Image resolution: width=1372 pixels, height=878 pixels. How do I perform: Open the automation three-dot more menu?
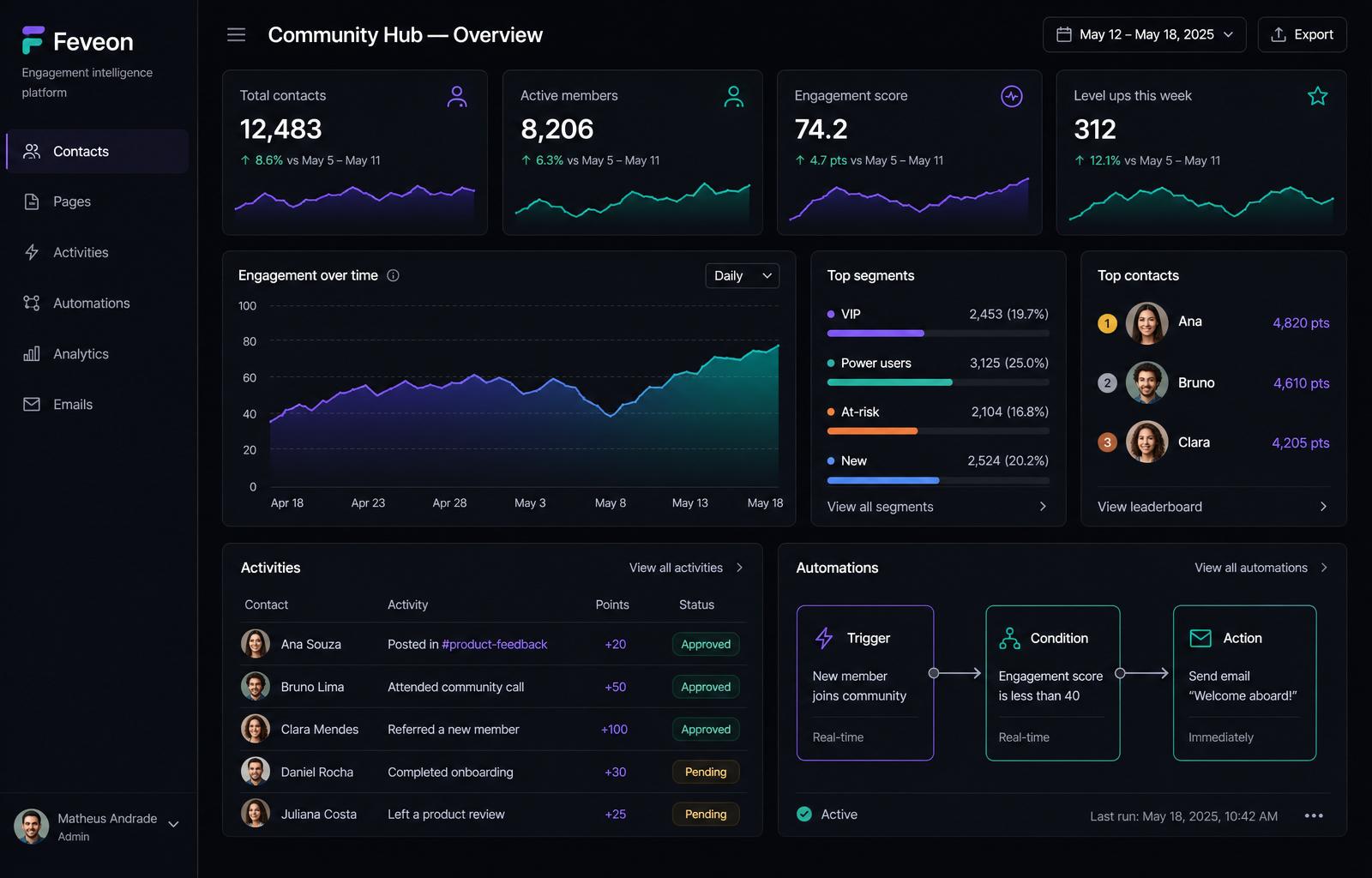1314,815
